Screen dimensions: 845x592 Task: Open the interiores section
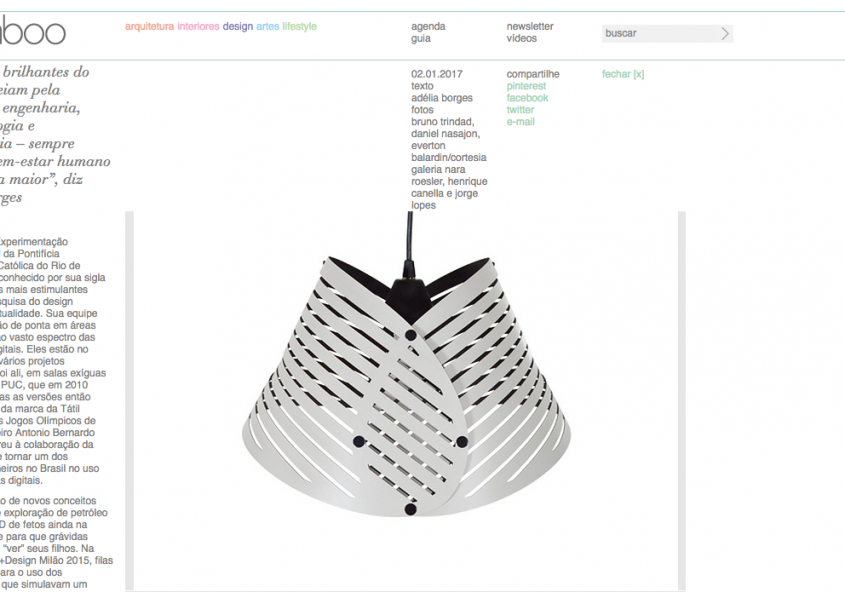(198, 26)
